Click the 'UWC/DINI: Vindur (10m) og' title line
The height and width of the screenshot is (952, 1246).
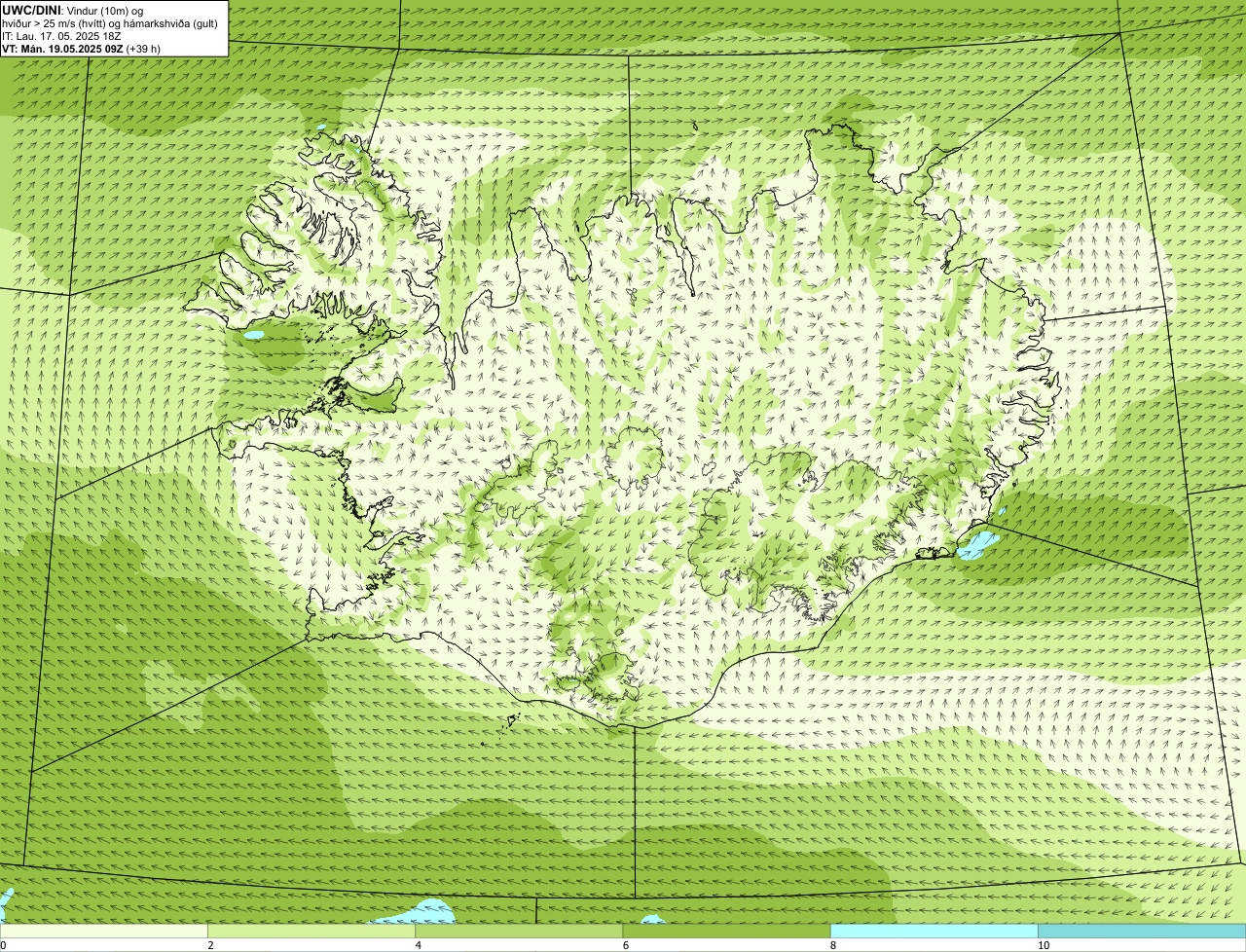point(73,10)
